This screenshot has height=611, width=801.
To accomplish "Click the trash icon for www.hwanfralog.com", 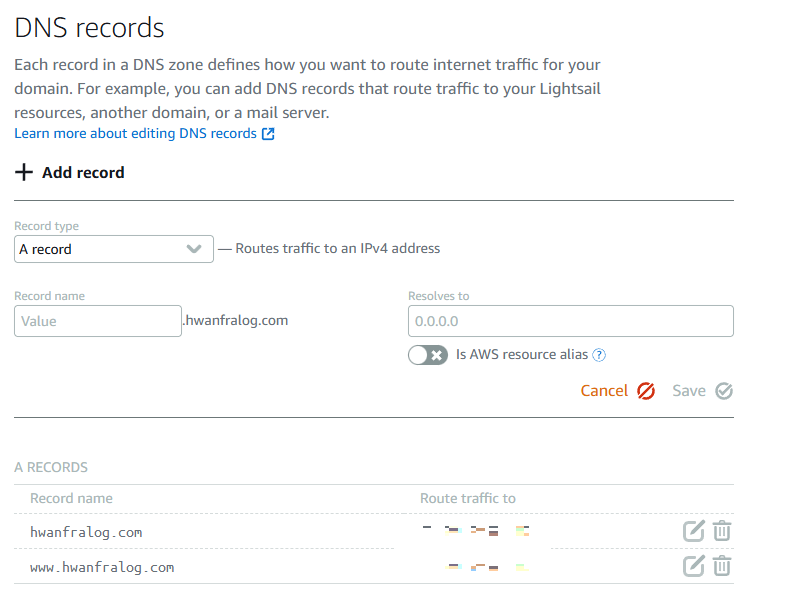I will pos(722,566).
